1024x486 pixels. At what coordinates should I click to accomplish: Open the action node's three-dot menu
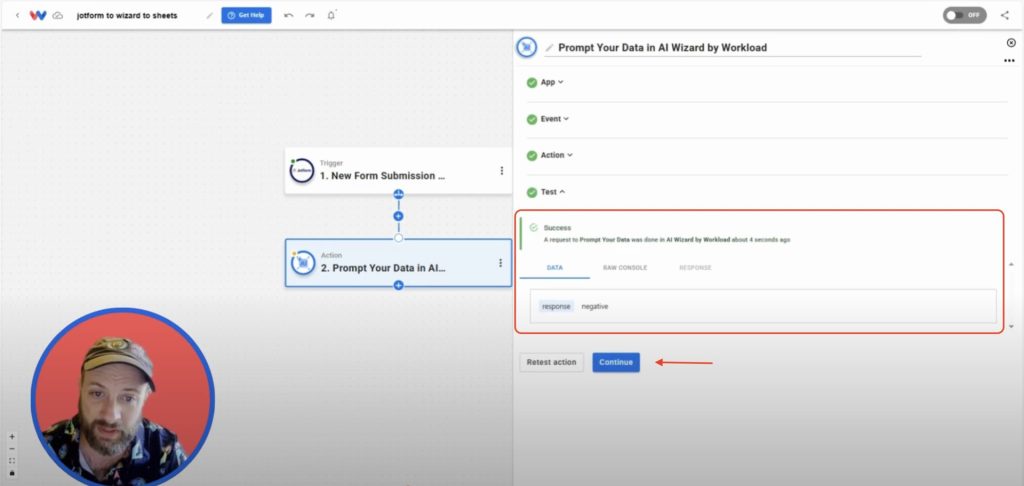coord(500,263)
